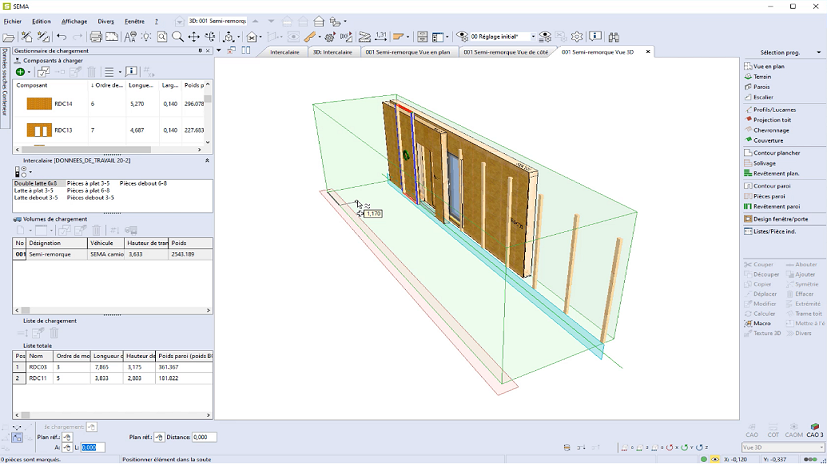This screenshot has height=464, width=827.
Task: Open the Affichage menu
Action: [74, 20]
